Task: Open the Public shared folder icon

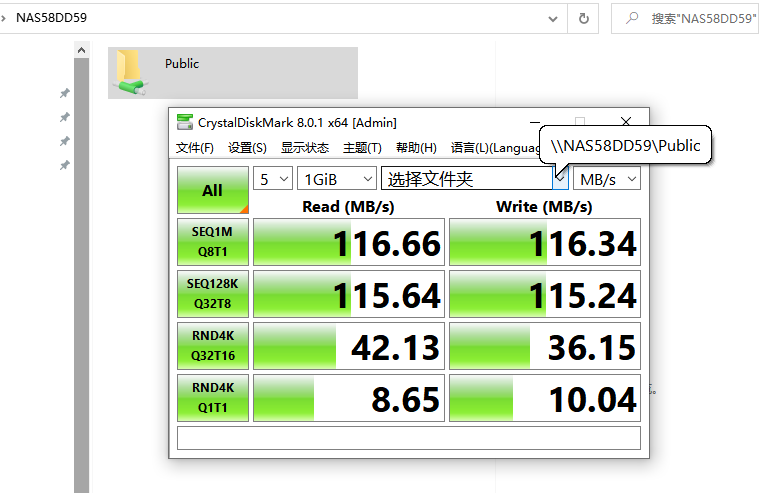Action: pos(130,73)
